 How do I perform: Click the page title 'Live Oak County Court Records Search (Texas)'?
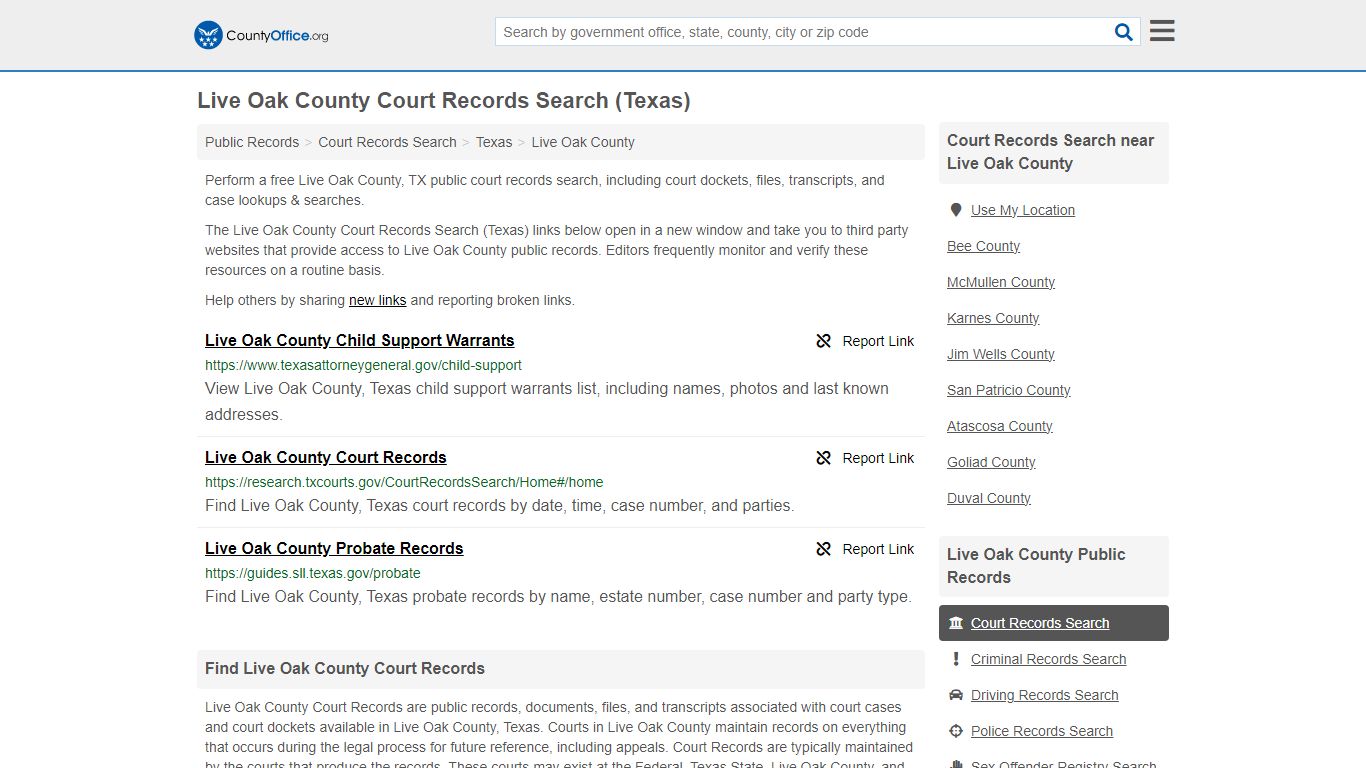tap(444, 100)
